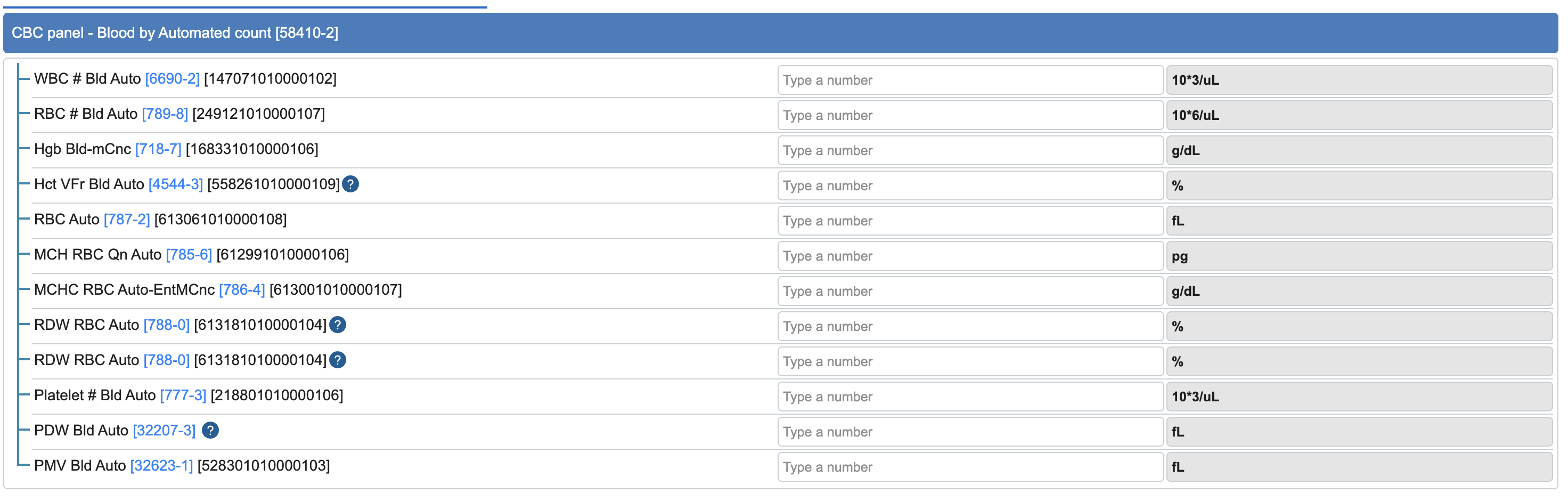Viewport: 1568px width, 501px height.
Task: Focus the WBC # Bld Auto number field
Action: [x=970, y=80]
